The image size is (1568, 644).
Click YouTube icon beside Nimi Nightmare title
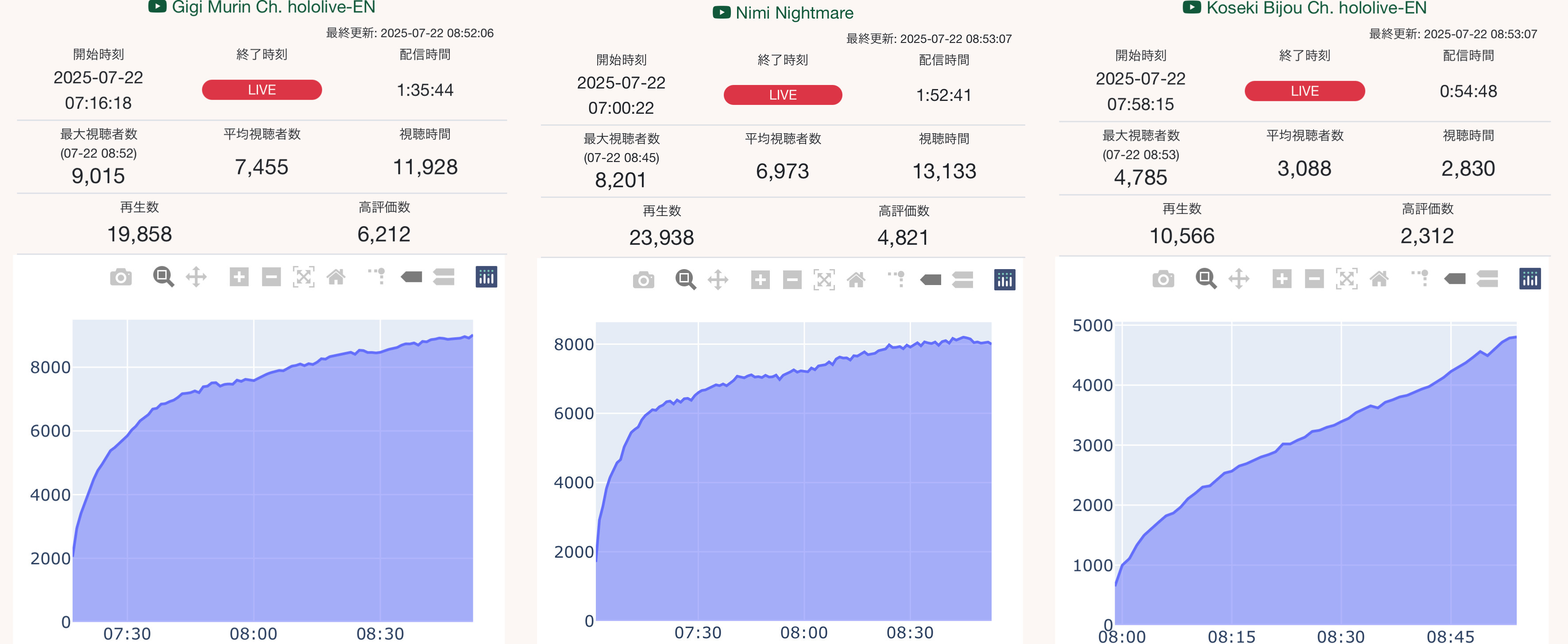coord(721,12)
